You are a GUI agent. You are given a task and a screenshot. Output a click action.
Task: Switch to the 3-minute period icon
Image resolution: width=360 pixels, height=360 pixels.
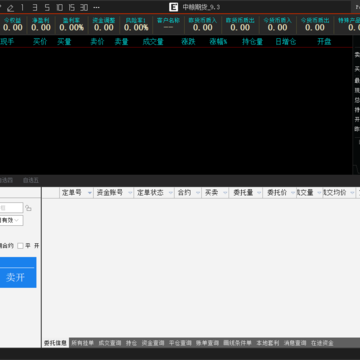tap(35, 7)
